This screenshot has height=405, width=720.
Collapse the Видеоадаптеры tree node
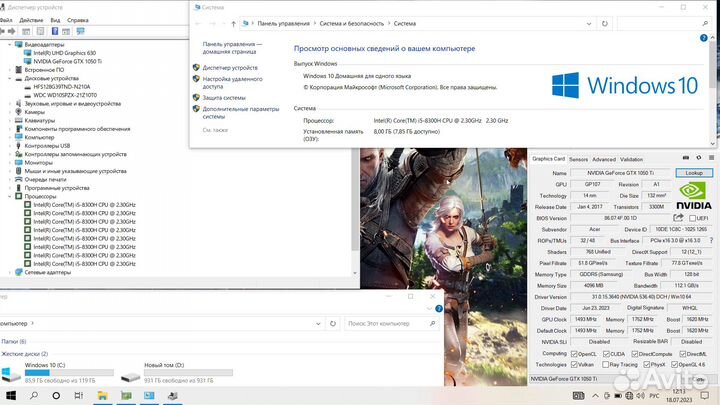(x=11, y=45)
